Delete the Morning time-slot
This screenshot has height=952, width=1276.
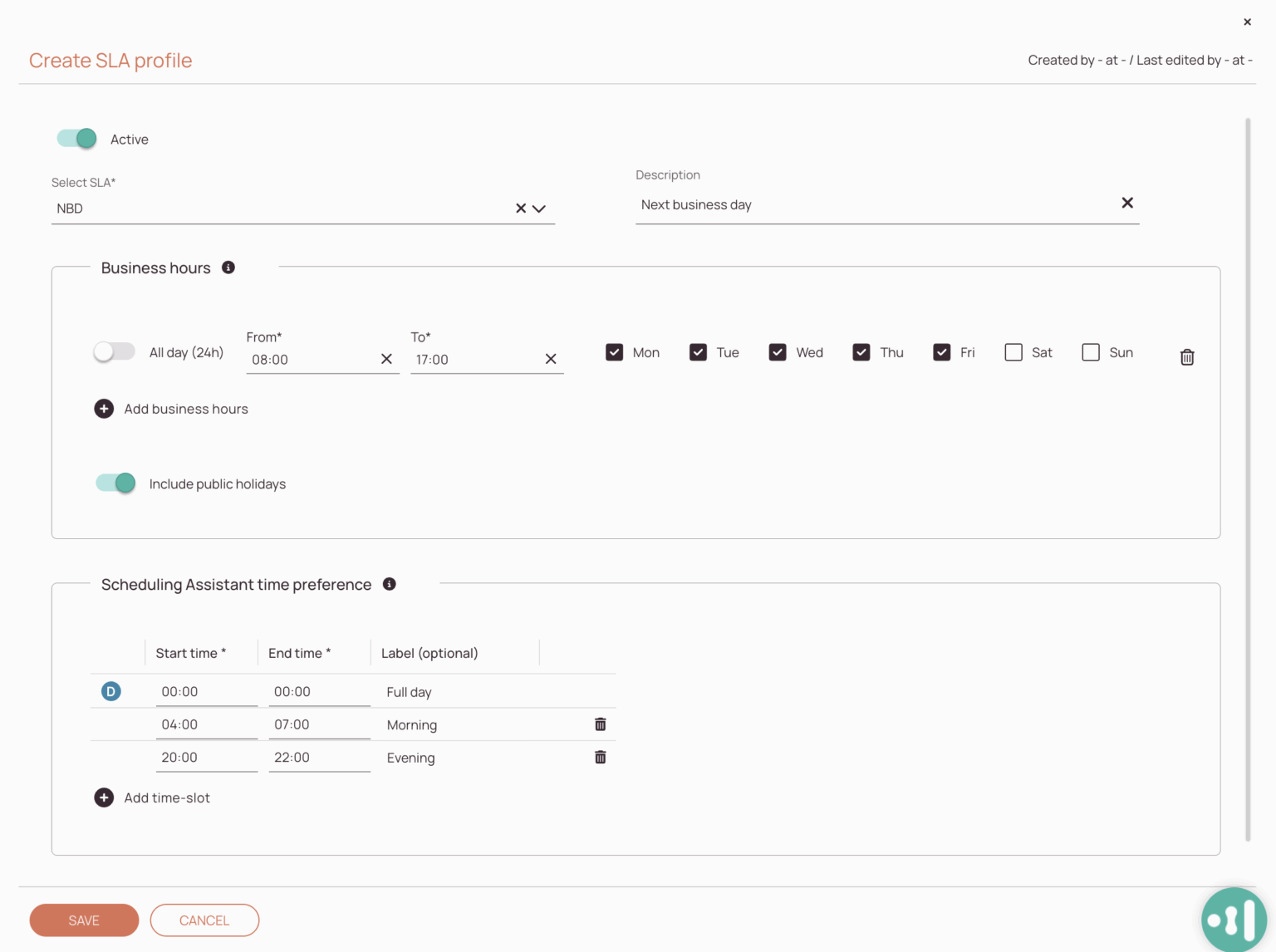click(600, 724)
